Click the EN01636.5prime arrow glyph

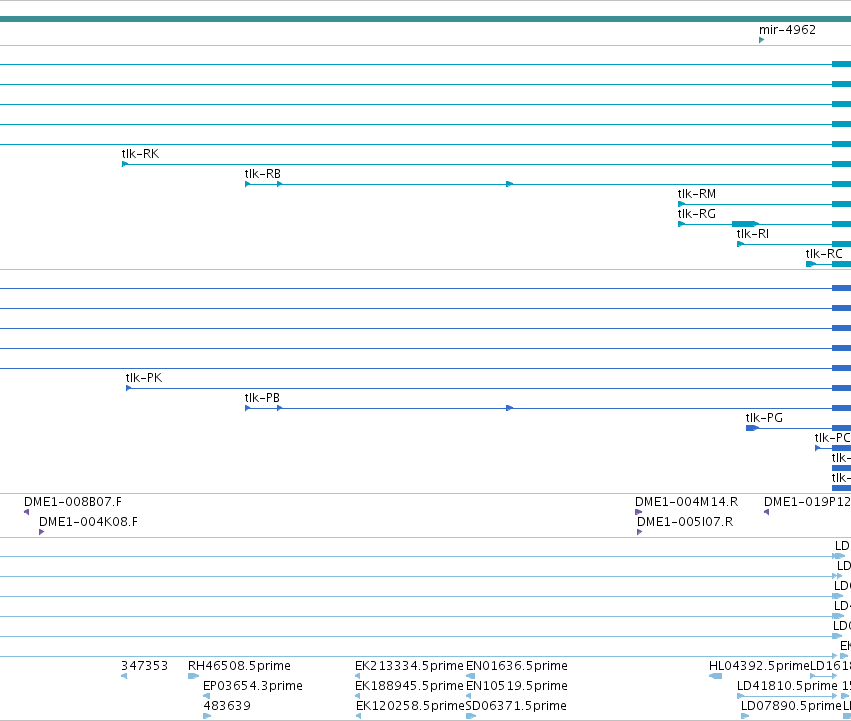pos(471,676)
